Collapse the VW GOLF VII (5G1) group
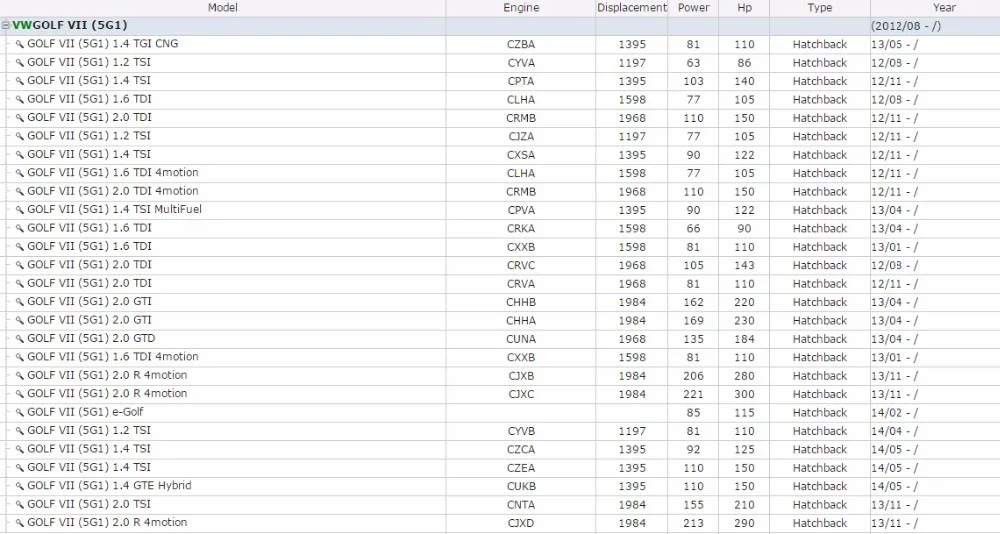This screenshot has width=1000, height=534. [x=6, y=26]
